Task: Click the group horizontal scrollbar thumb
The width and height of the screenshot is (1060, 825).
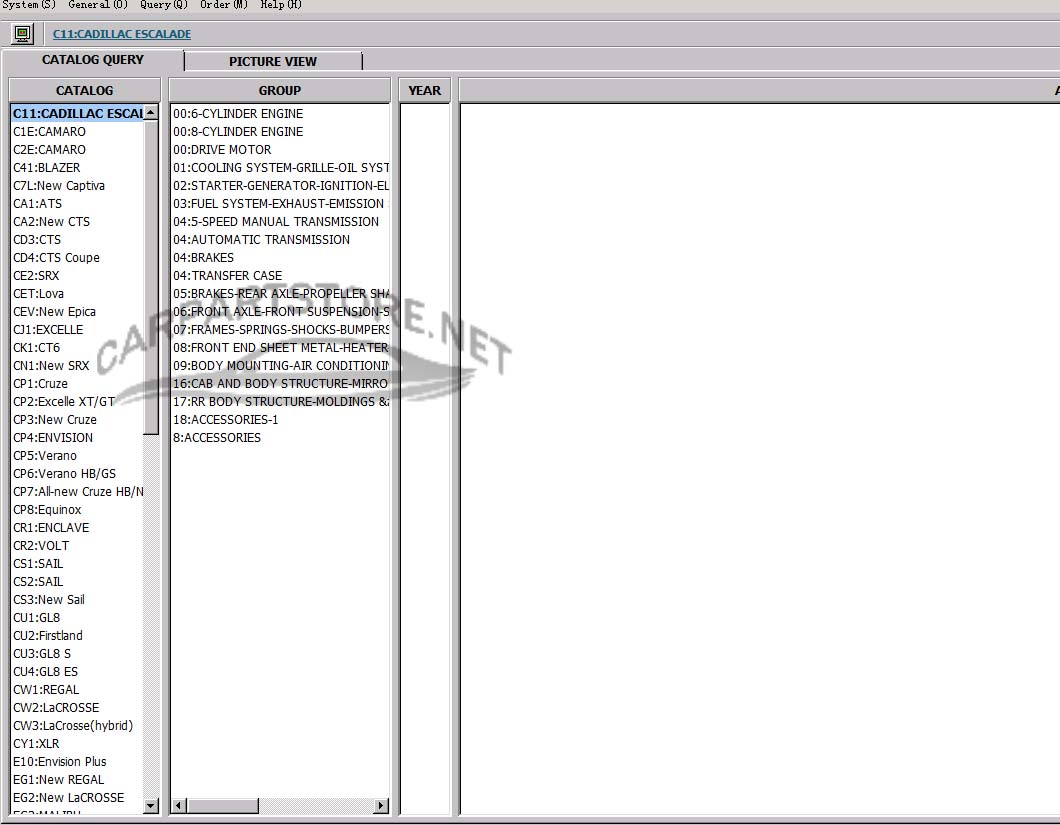Action: coord(223,806)
